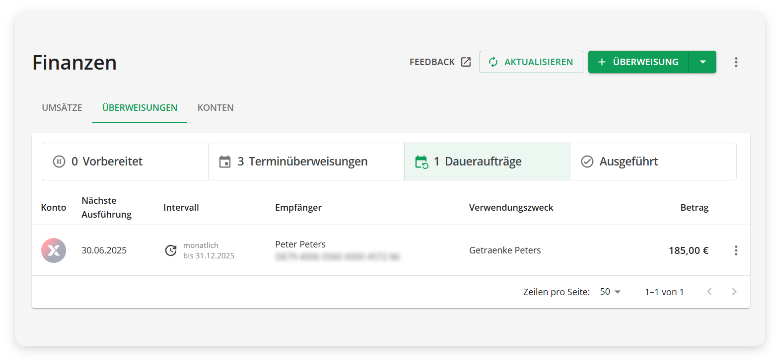This screenshot has height=364, width=780.
Task: Go to previous page arrow
Action: point(709,292)
